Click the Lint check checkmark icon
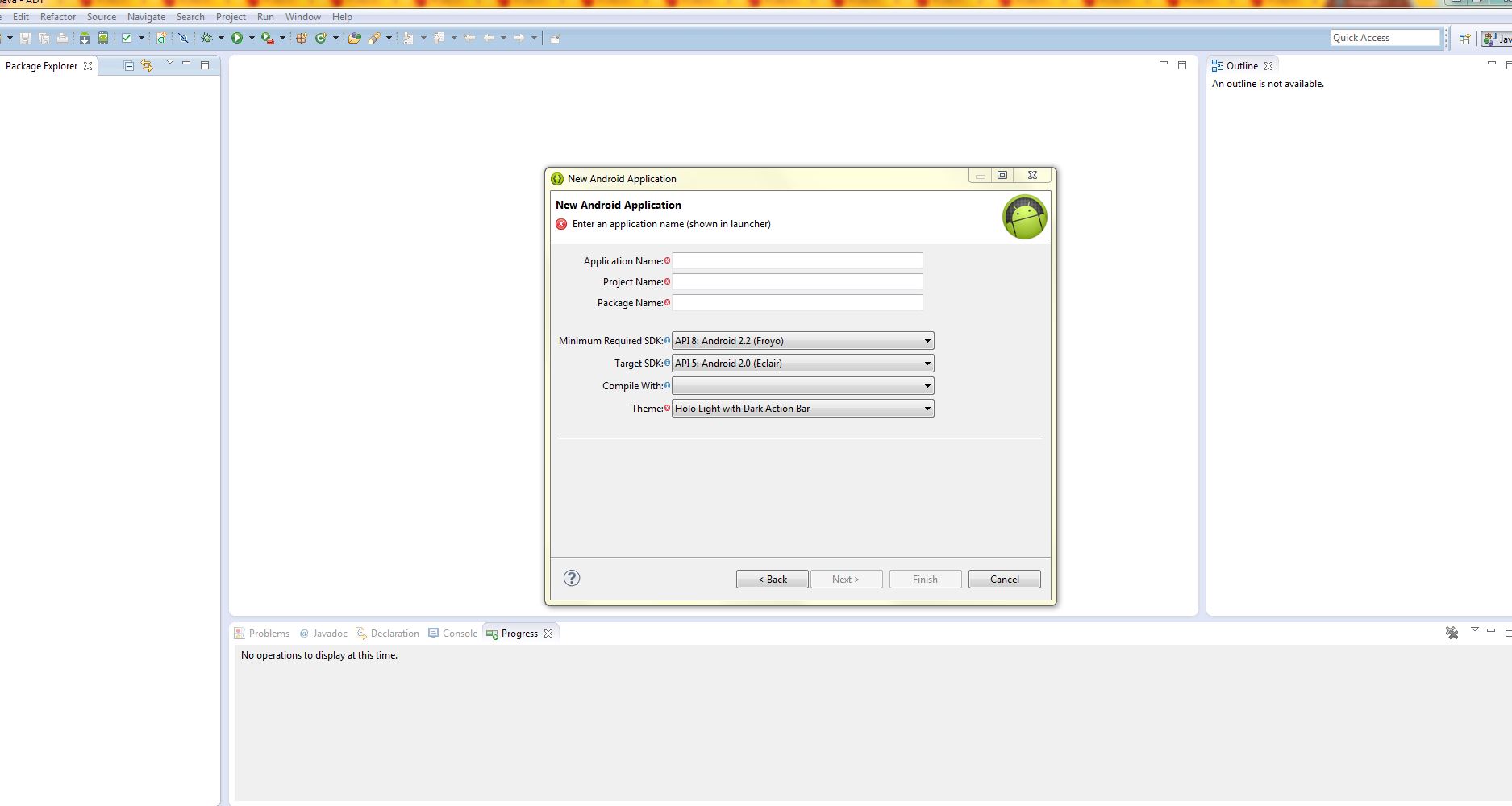Image resolution: width=1512 pixels, height=806 pixels. coord(127,38)
